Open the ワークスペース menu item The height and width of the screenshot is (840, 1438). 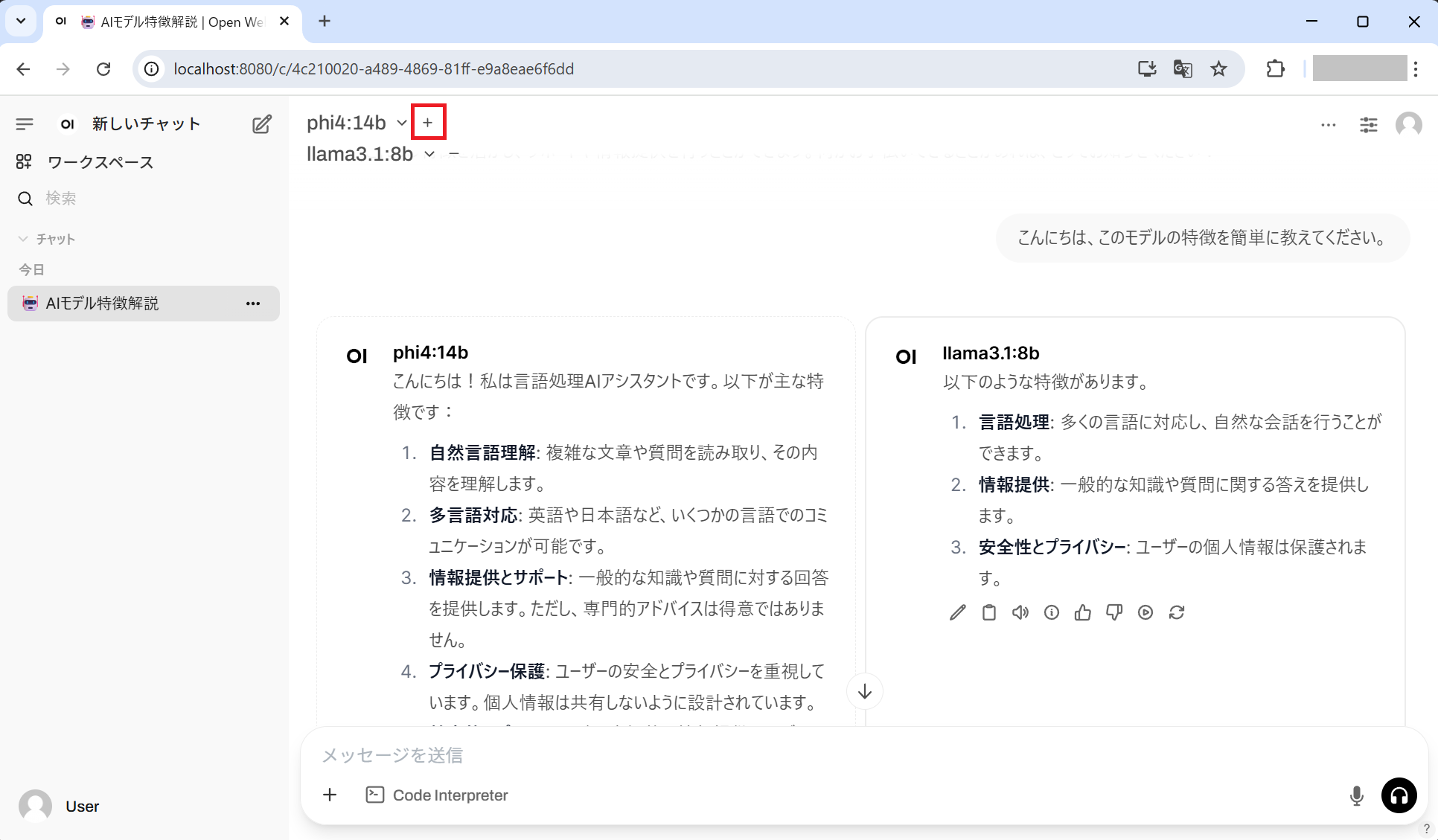point(100,162)
